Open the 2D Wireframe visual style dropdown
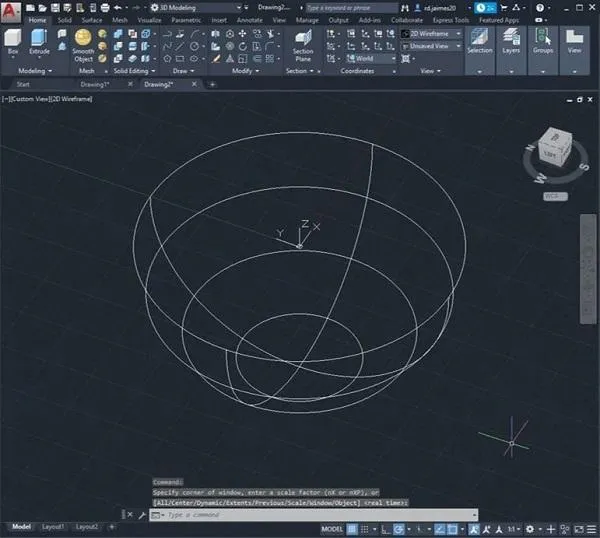 click(431, 33)
